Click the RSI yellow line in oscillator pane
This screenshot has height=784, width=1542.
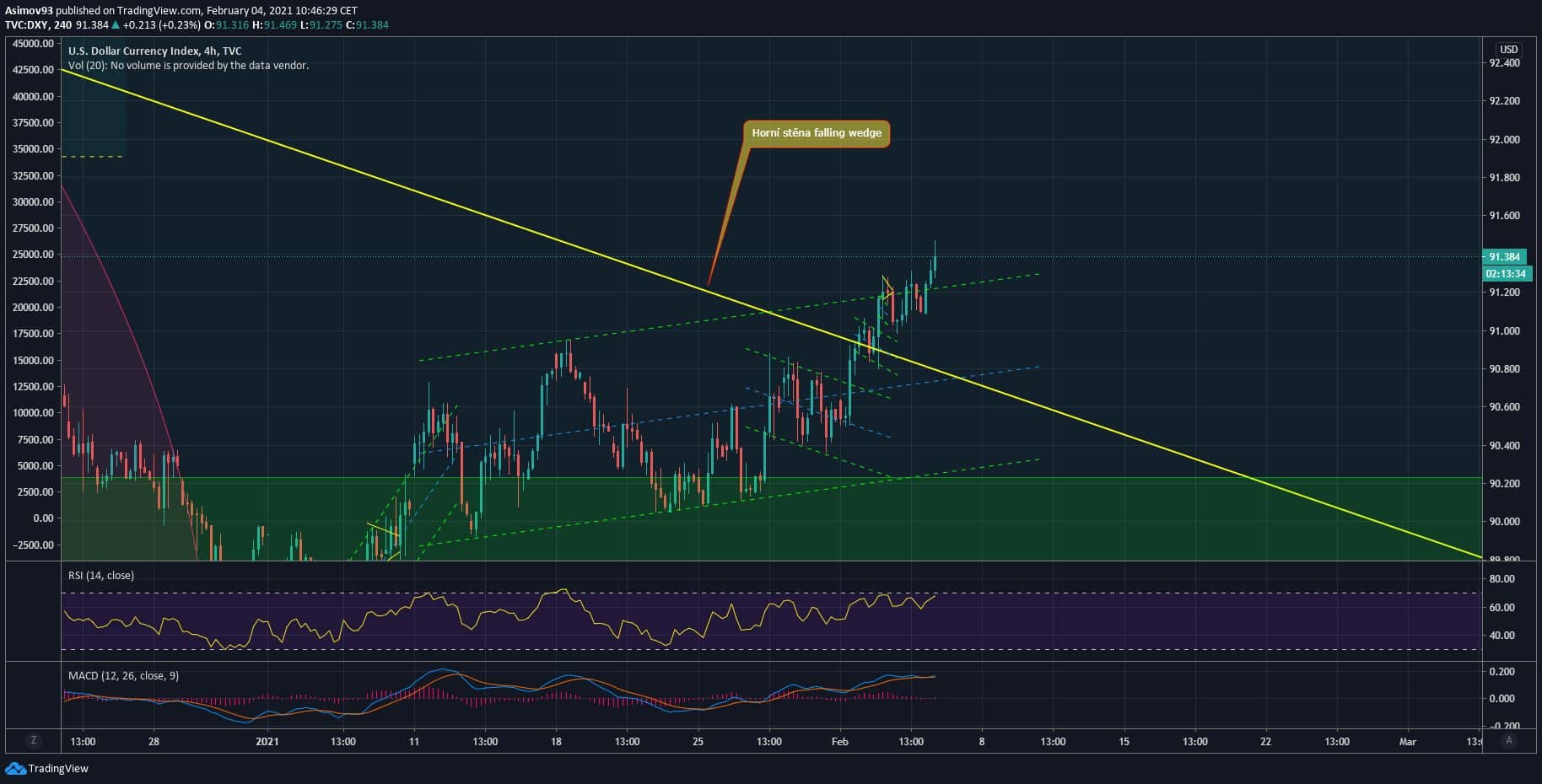[472, 627]
